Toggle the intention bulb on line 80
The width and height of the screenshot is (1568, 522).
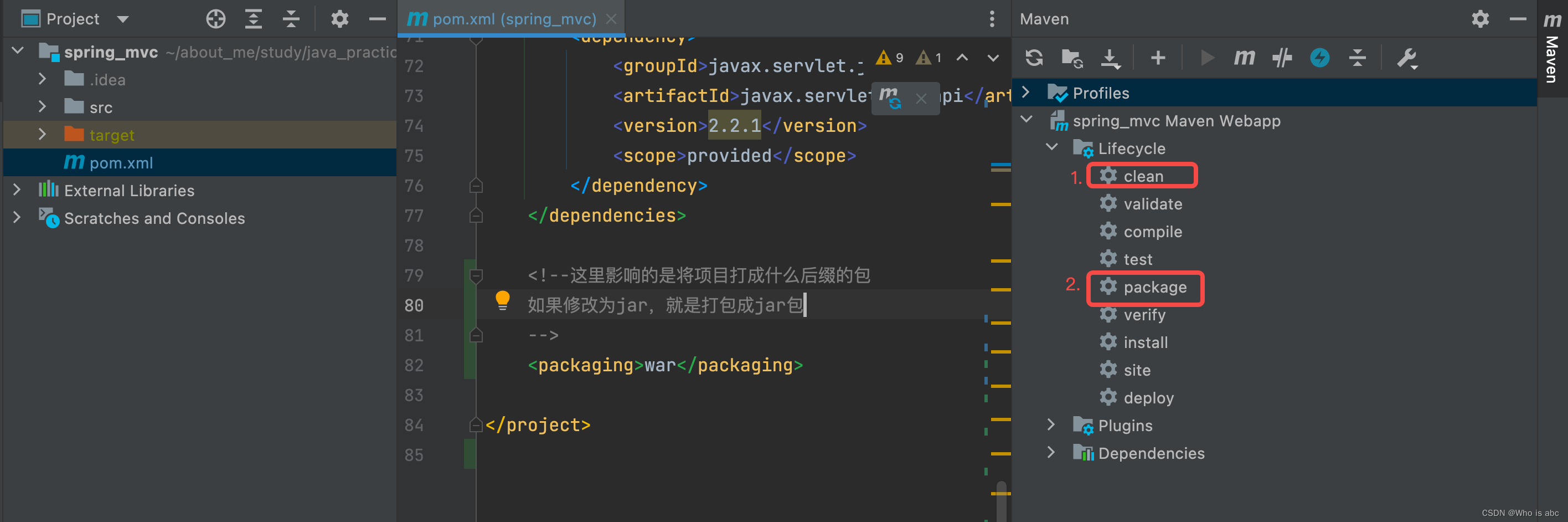503,300
